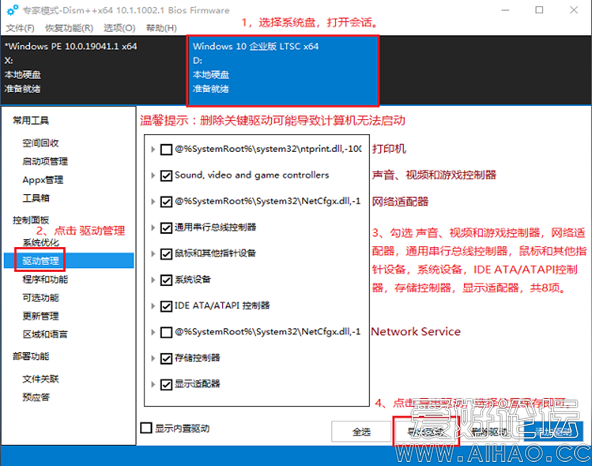Close the Dism++ window
This screenshot has width=592, height=466.
click(574, 10)
